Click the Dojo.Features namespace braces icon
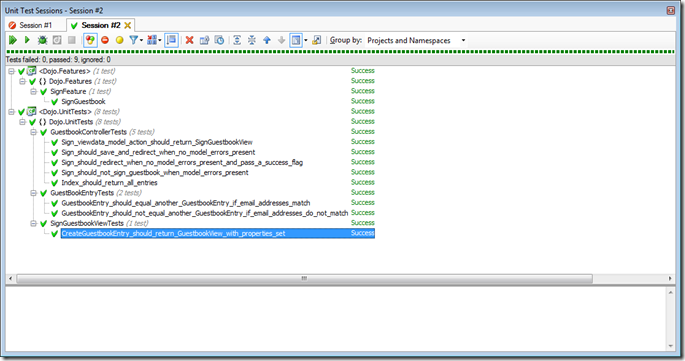This screenshot has width=685, height=361. (42, 81)
